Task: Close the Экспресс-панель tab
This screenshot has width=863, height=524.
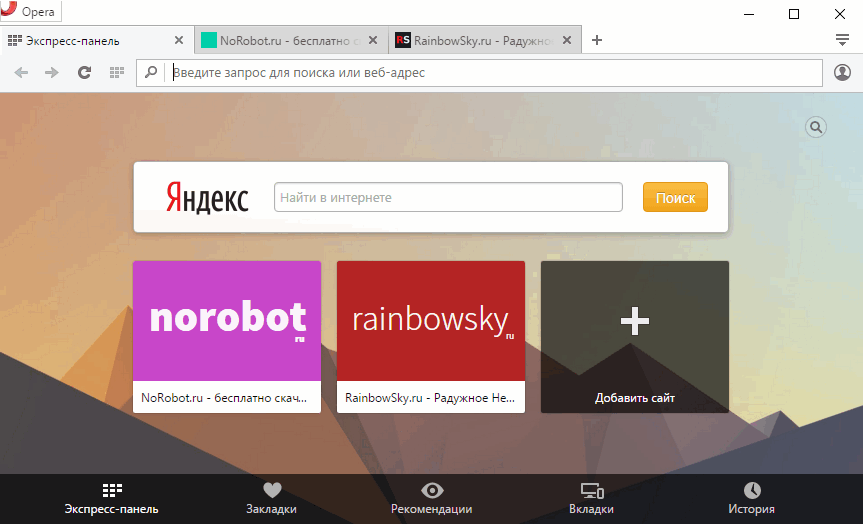Action: (x=179, y=40)
